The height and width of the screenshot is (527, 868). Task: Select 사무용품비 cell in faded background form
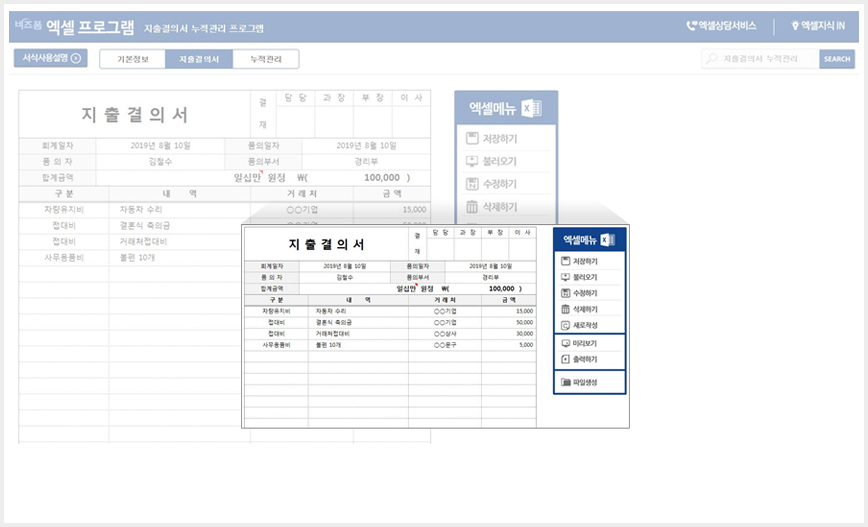pyautogui.click(x=64, y=258)
